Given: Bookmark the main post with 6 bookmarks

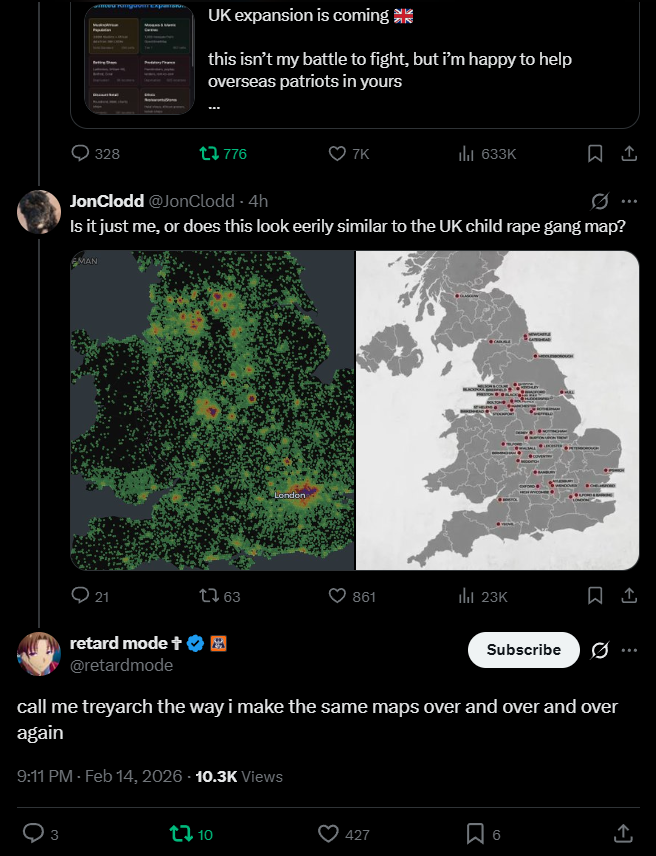Looking at the screenshot, I should tap(475, 833).
